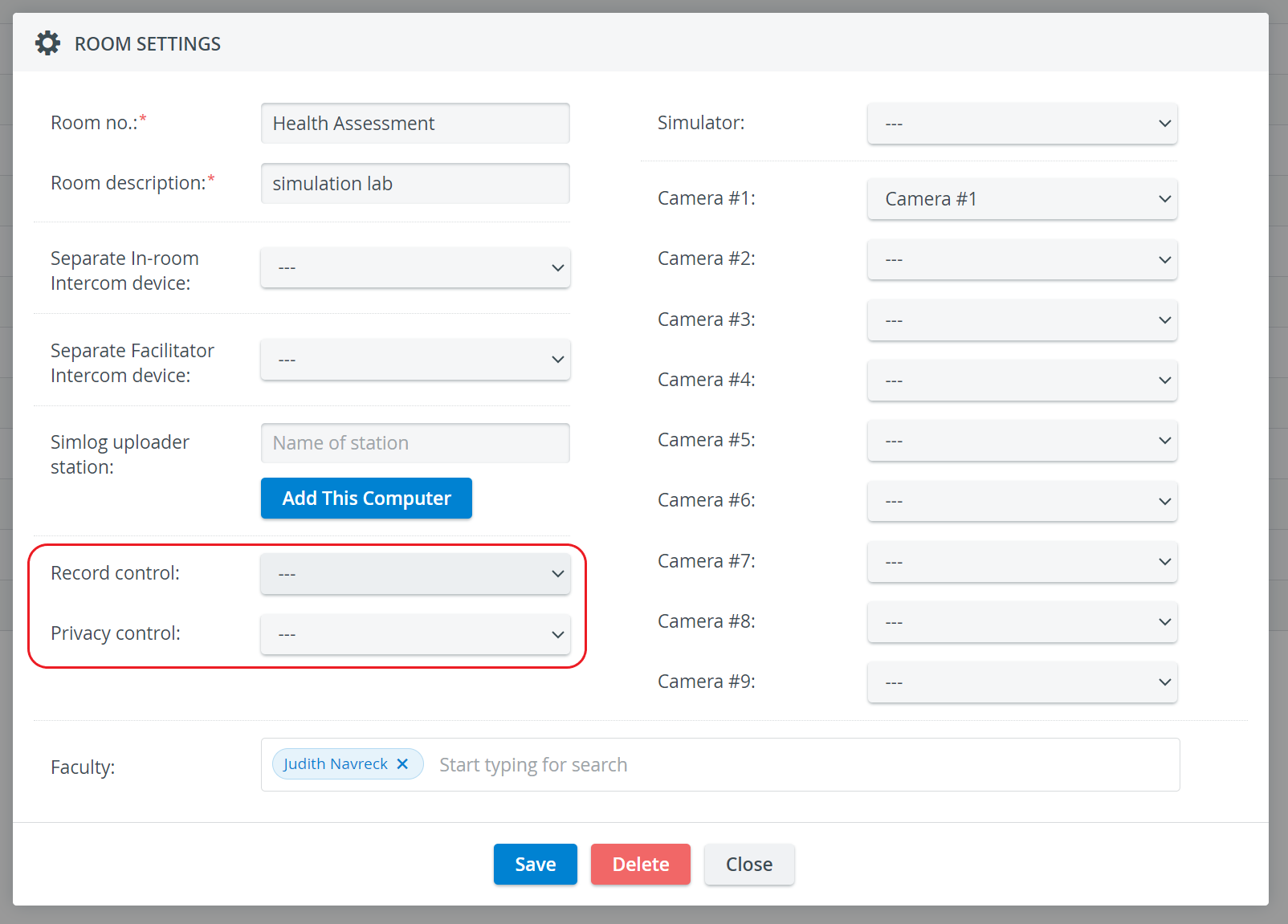Focus the Room no. input field
The image size is (1288, 924).
point(415,123)
